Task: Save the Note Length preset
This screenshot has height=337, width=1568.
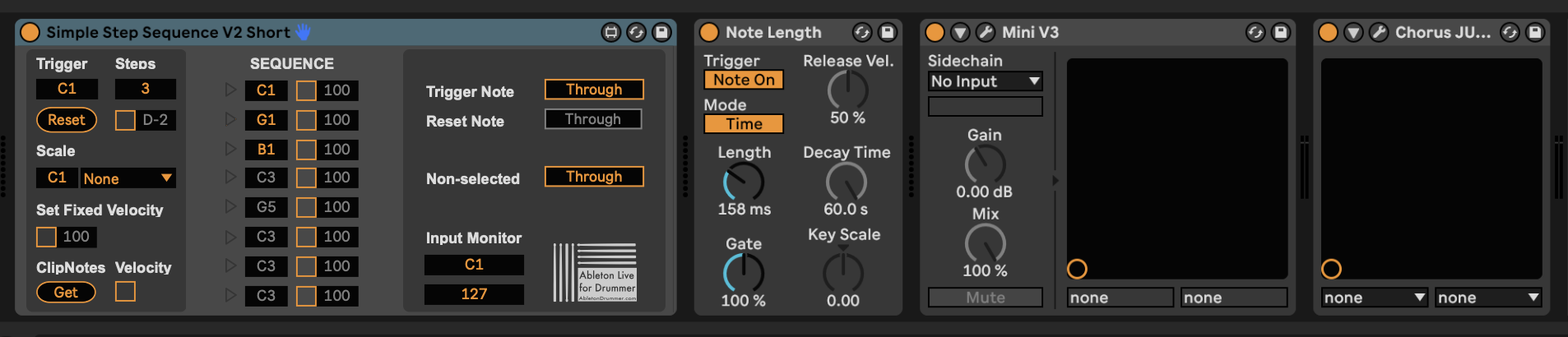Action: point(887,32)
